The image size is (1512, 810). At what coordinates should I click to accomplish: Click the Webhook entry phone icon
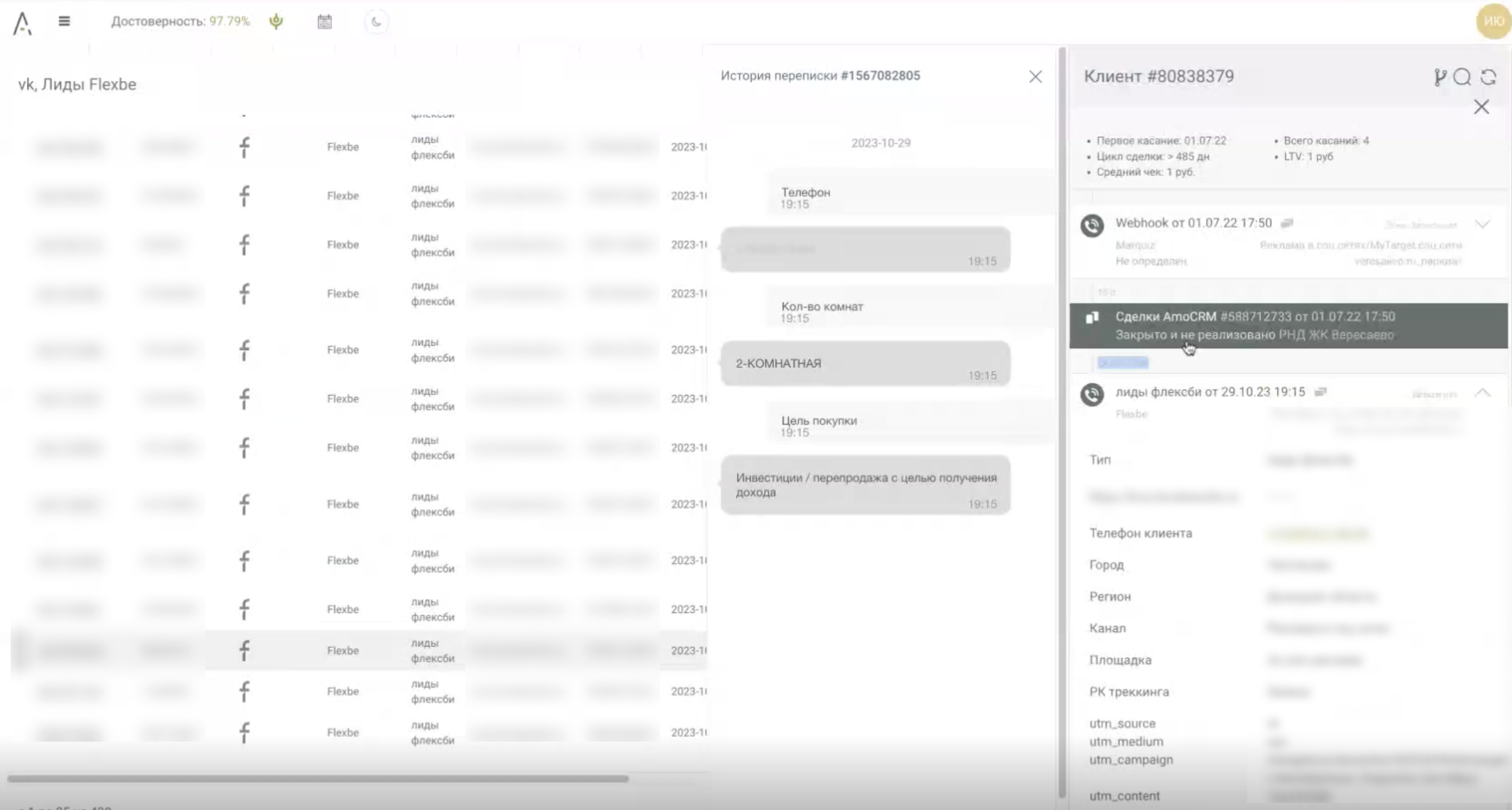click(1092, 226)
